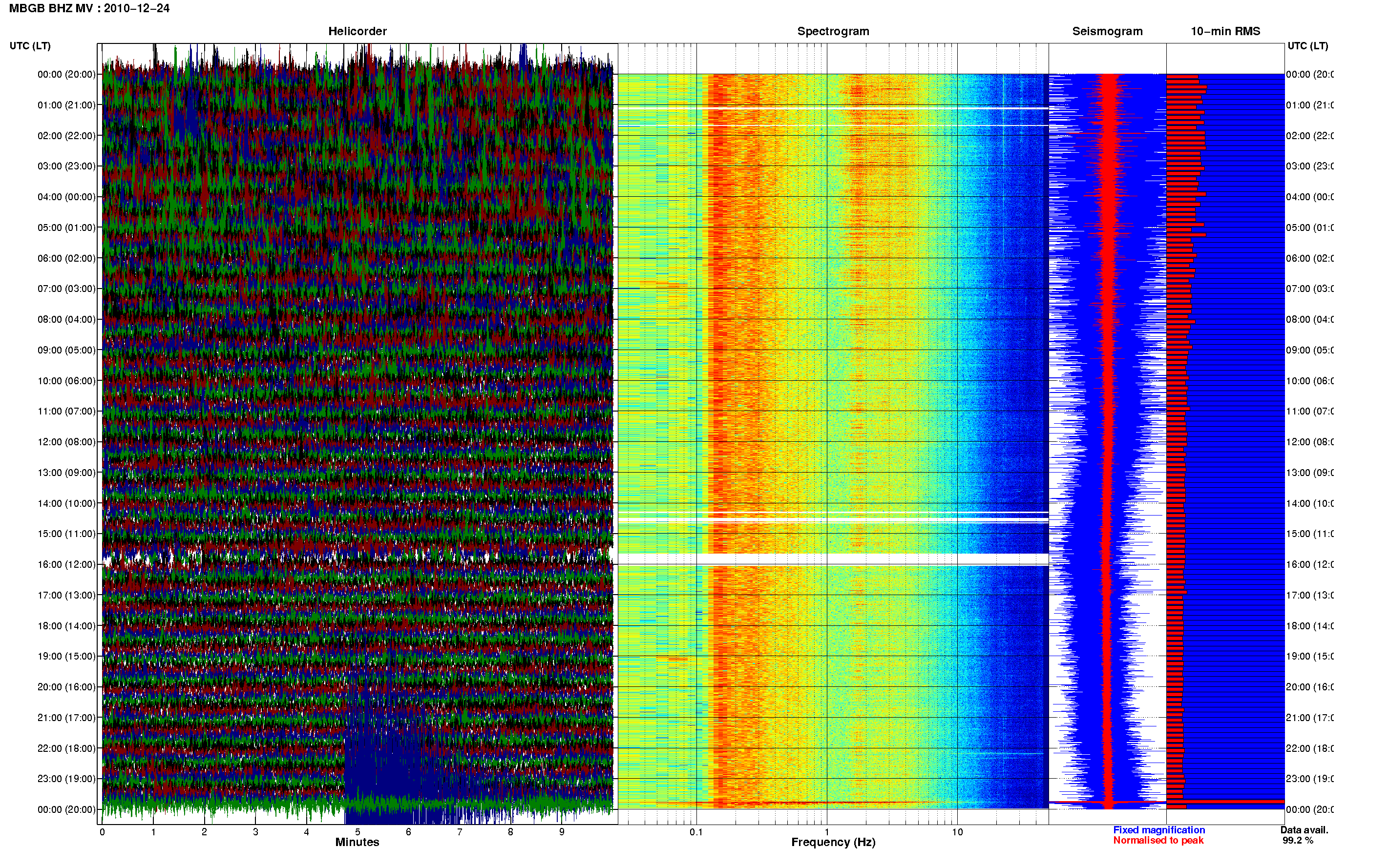
Task: Click left axis label 12:00 (08:00)
Action: pyautogui.click(x=66, y=442)
